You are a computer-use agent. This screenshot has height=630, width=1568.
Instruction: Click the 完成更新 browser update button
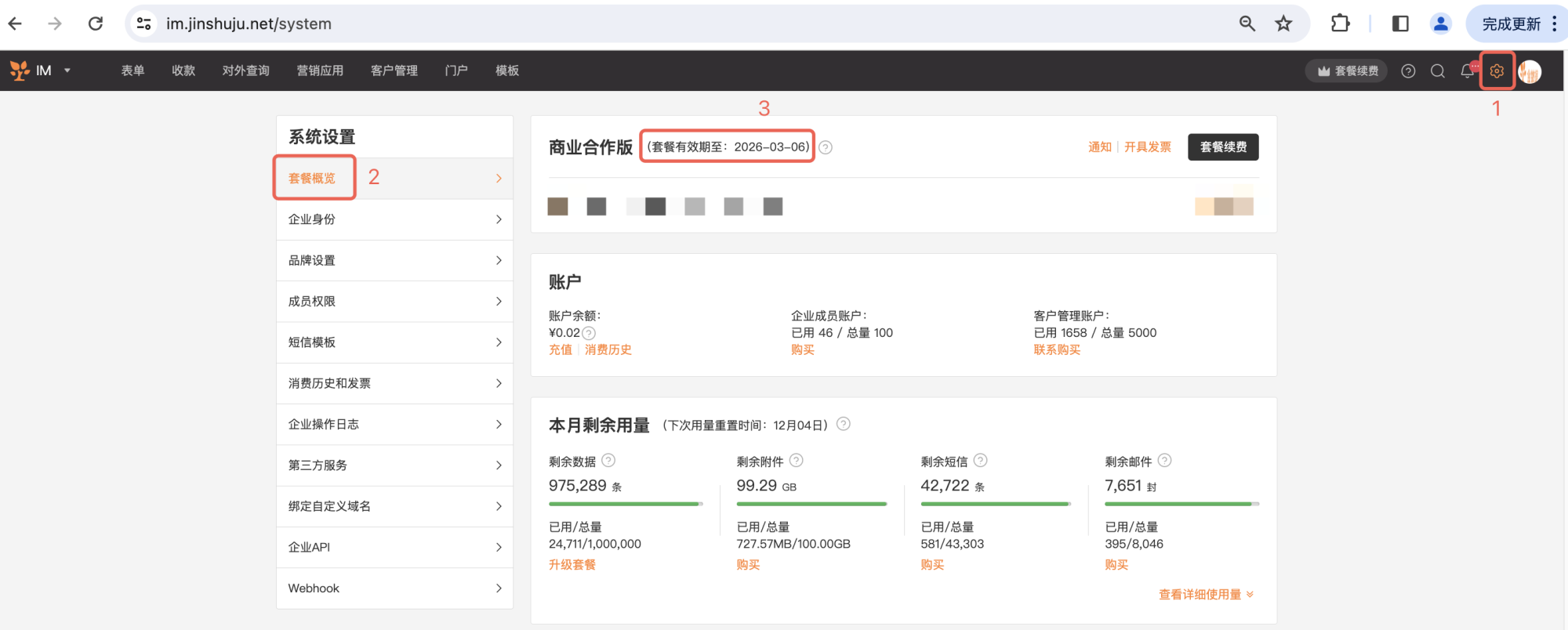click(1511, 24)
